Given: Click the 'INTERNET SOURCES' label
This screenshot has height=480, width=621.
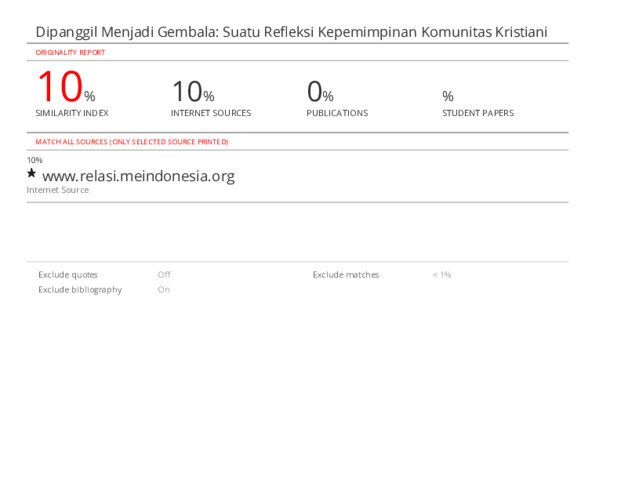Looking at the screenshot, I should pyautogui.click(x=210, y=113).
